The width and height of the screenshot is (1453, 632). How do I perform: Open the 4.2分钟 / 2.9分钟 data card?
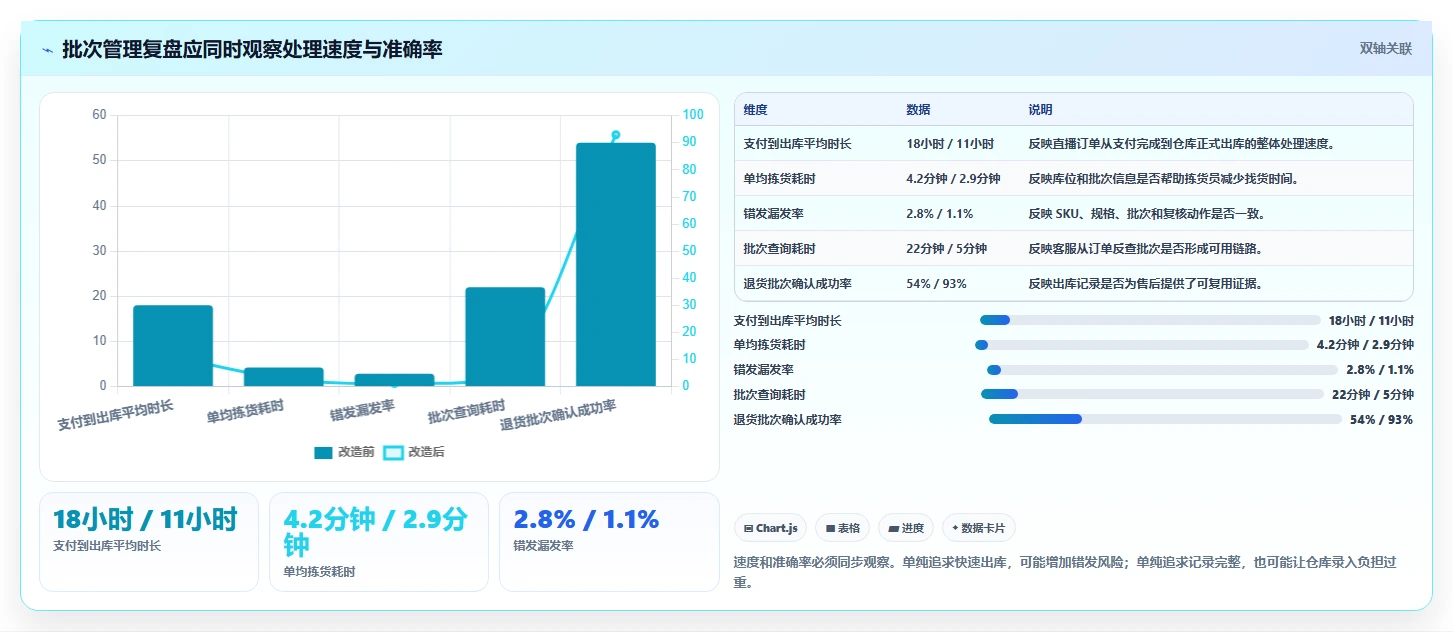click(379, 542)
